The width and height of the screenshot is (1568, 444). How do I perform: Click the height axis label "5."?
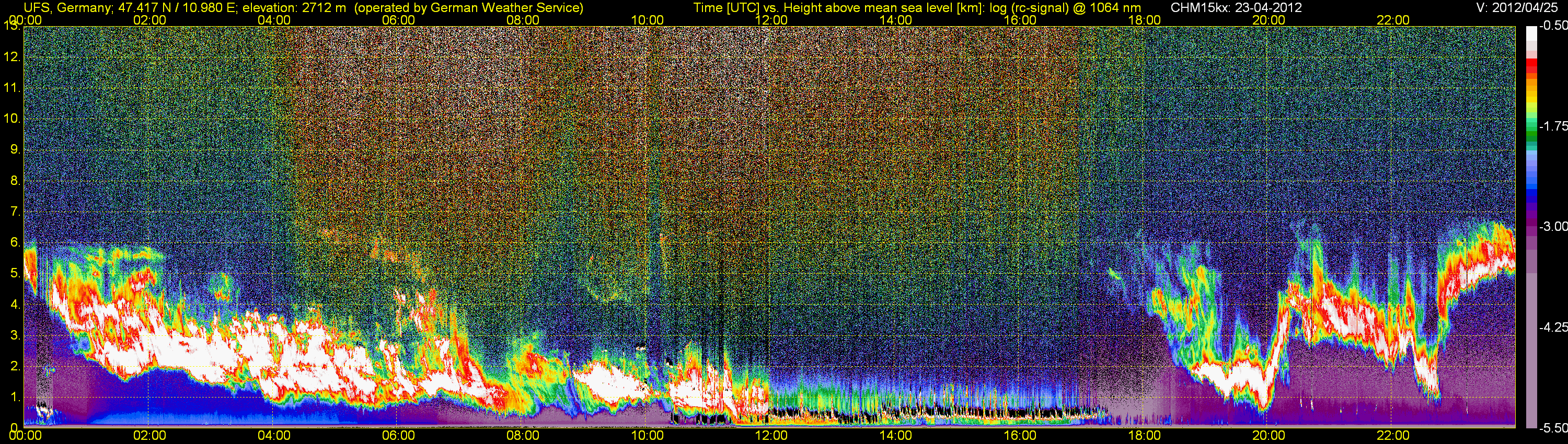[15, 274]
